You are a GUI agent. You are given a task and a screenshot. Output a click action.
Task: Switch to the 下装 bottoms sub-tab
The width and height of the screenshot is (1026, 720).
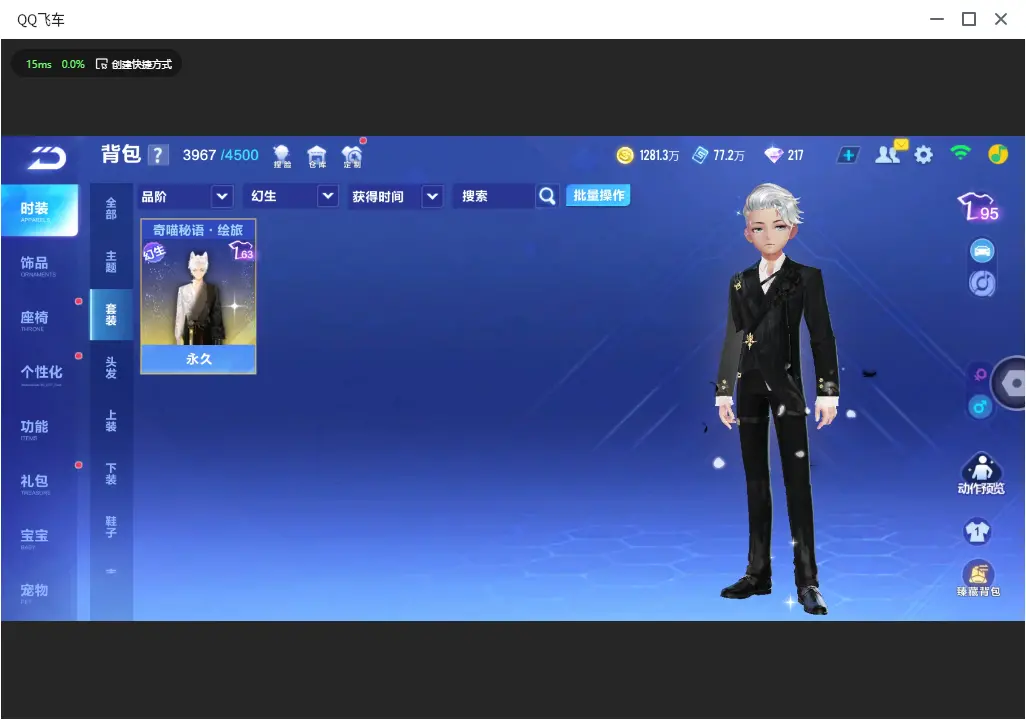[111, 474]
